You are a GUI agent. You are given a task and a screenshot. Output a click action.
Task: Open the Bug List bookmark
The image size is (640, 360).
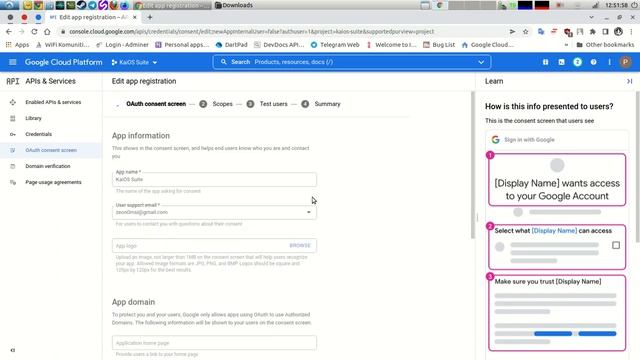(439, 45)
